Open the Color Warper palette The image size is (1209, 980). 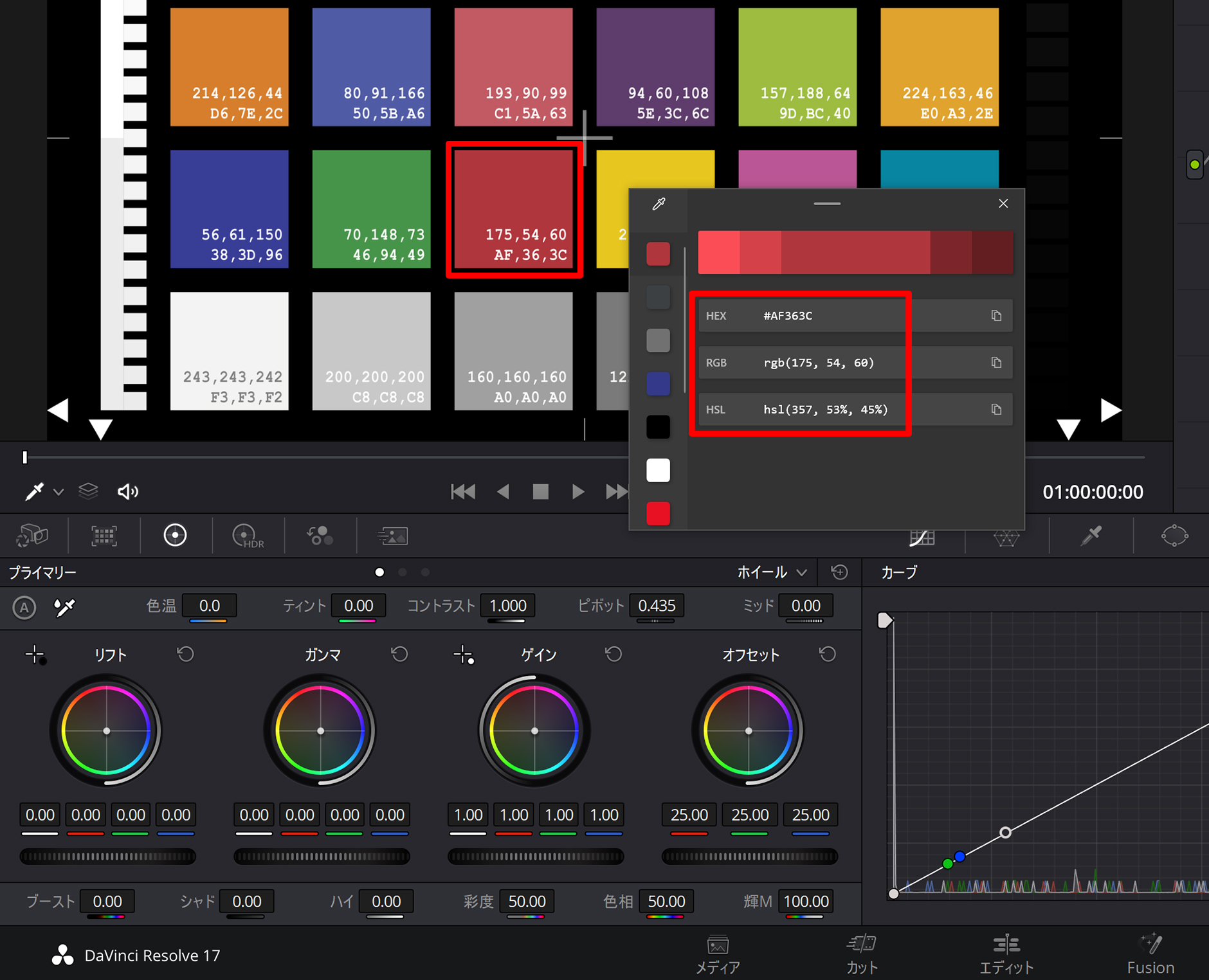coord(1006,538)
